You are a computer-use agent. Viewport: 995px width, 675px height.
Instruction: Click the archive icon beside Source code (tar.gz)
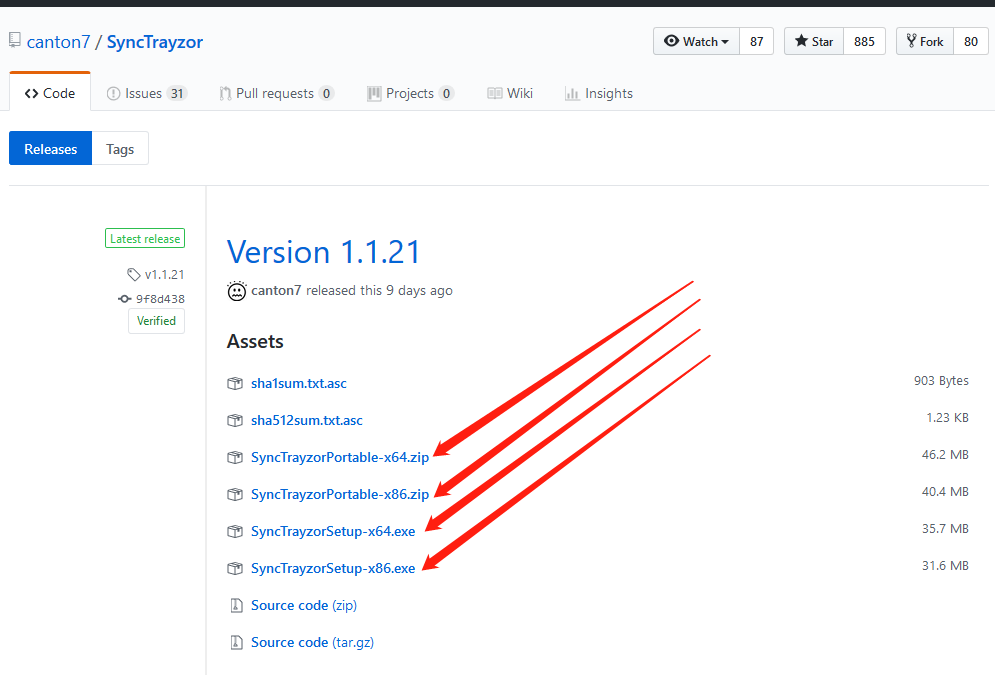point(236,642)
